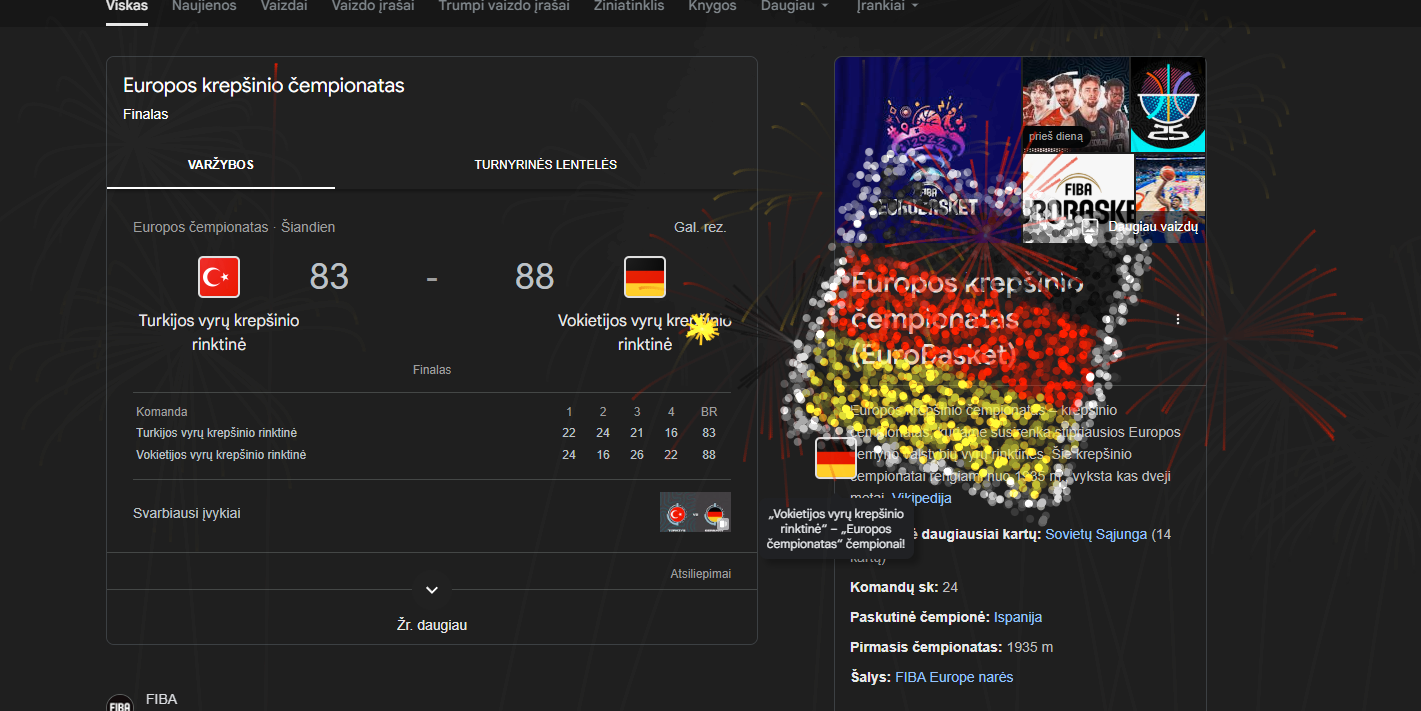Image resolution: width=1421 pixels, height=711 pixels.
Task: Expand the Įrankiai dropdown
Action: 887,6
